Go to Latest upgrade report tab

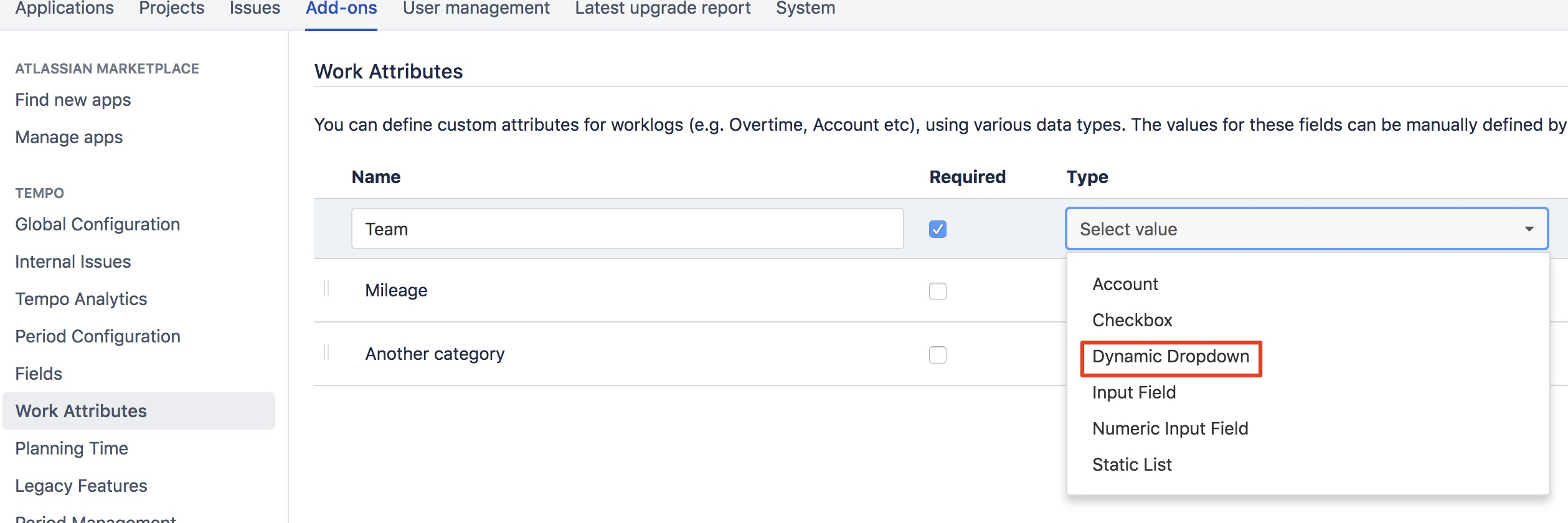point(663,9)
